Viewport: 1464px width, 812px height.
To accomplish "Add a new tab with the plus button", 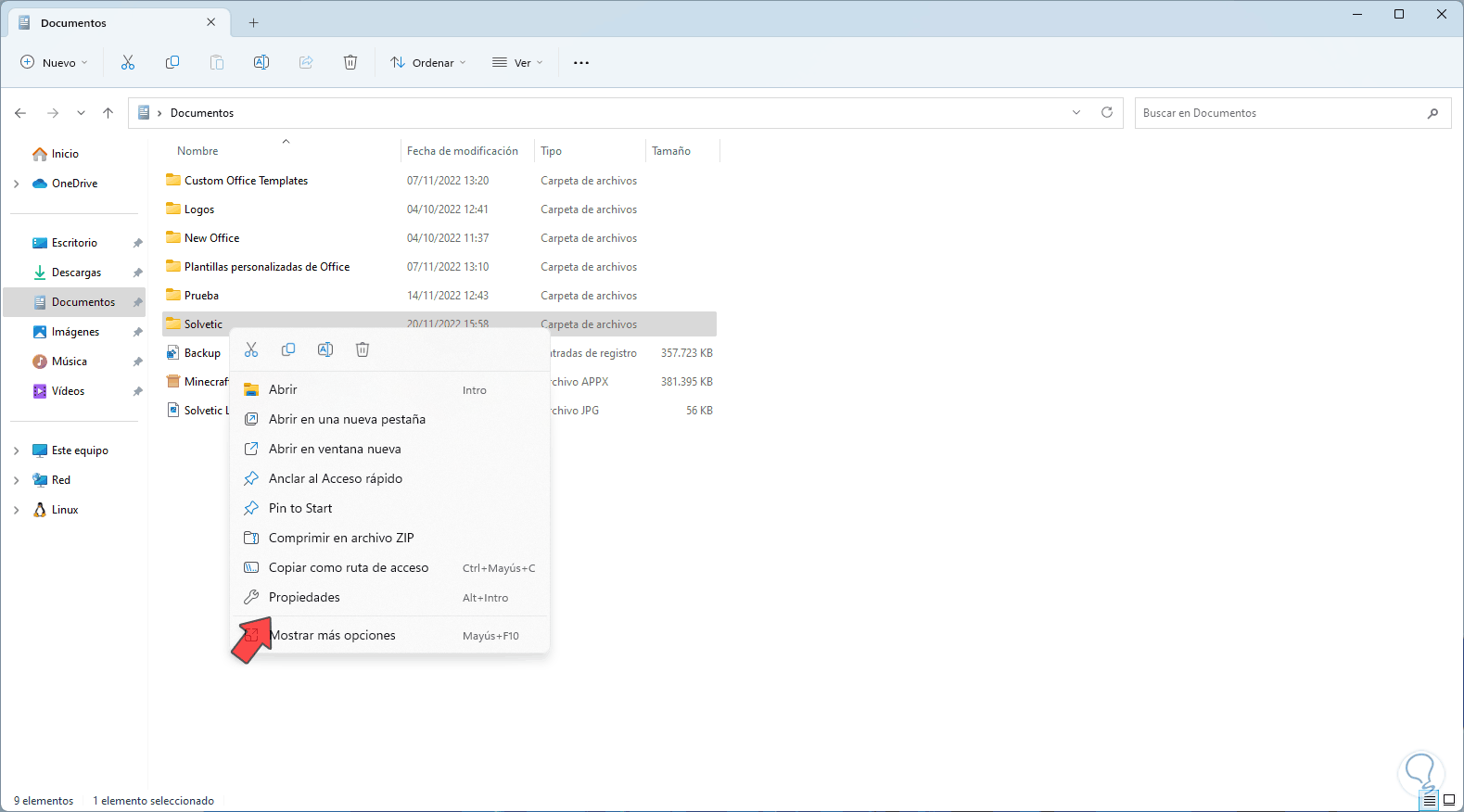I will [253, 23].
